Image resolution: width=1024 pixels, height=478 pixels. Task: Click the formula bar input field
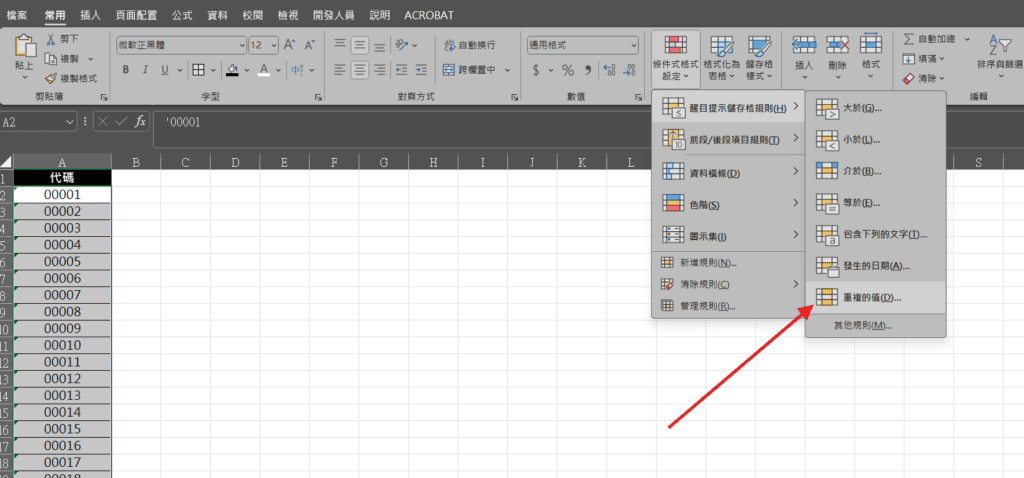[x=500, y=122]
